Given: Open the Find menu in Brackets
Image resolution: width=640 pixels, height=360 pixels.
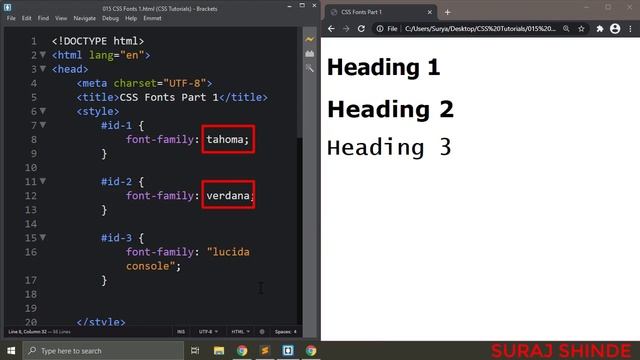Looking at the screenshot, I should [x=43, y=18].
